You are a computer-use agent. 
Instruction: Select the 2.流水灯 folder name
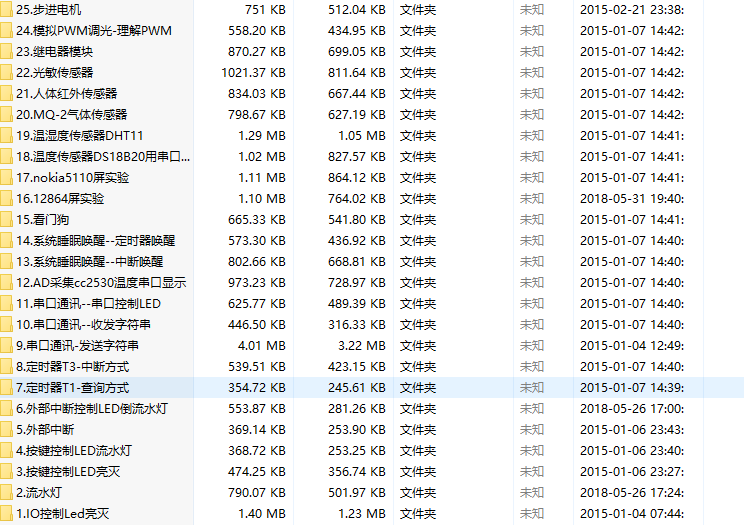[x=39, y=492]
